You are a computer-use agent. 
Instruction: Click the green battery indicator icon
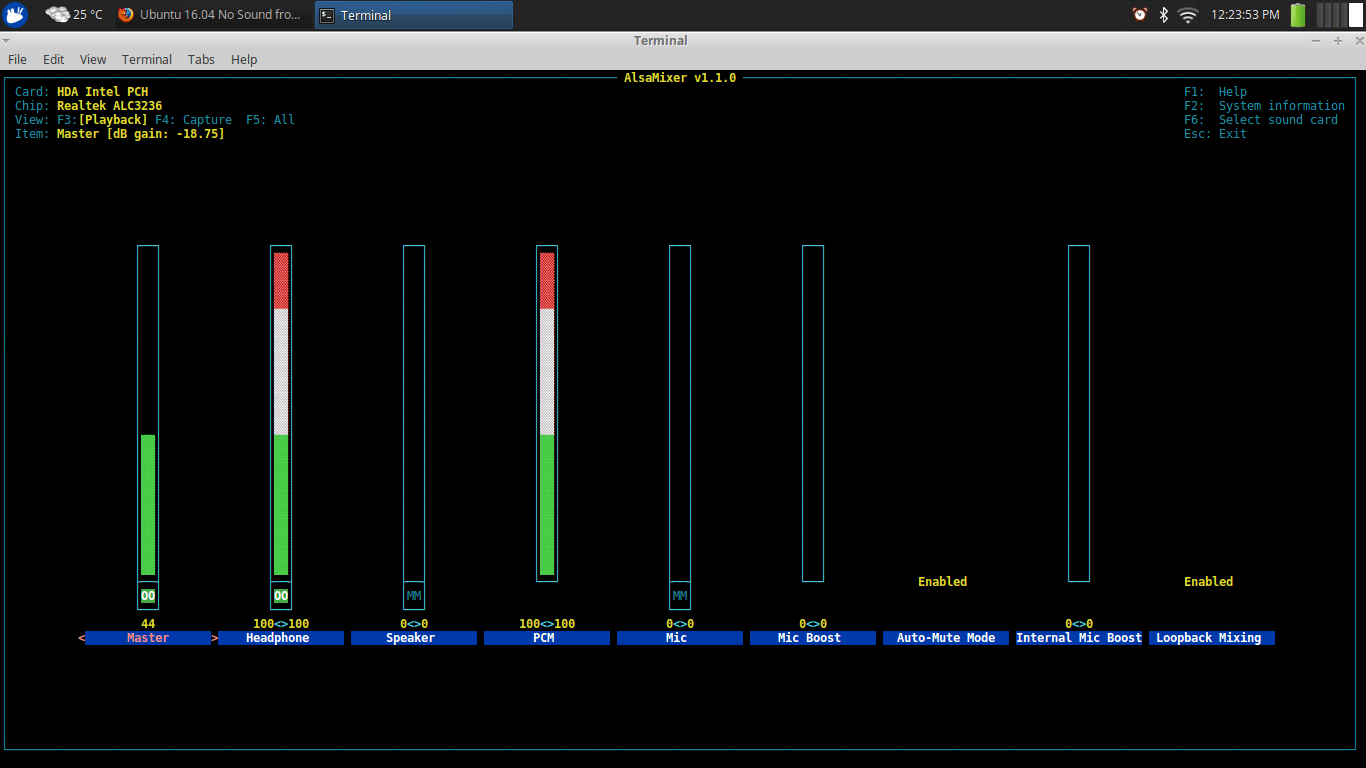pos(1297,14)
